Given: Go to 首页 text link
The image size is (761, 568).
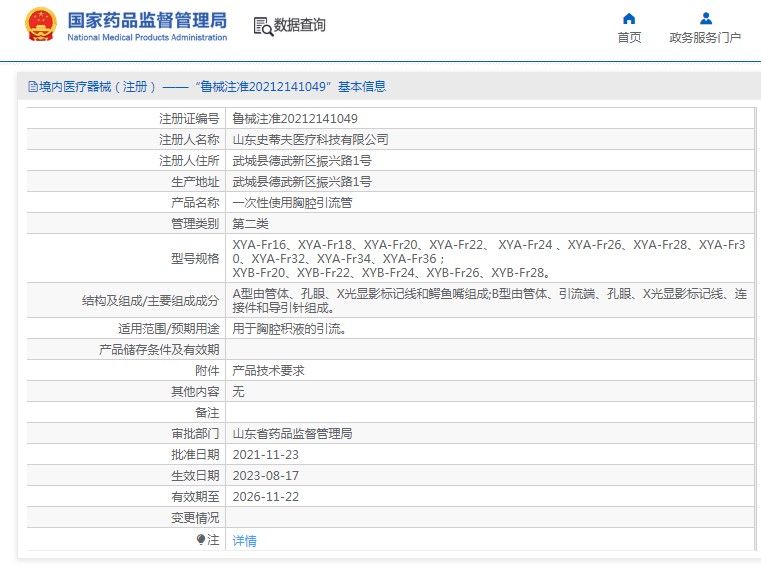Looking at the screenshot, I should 629,37.
